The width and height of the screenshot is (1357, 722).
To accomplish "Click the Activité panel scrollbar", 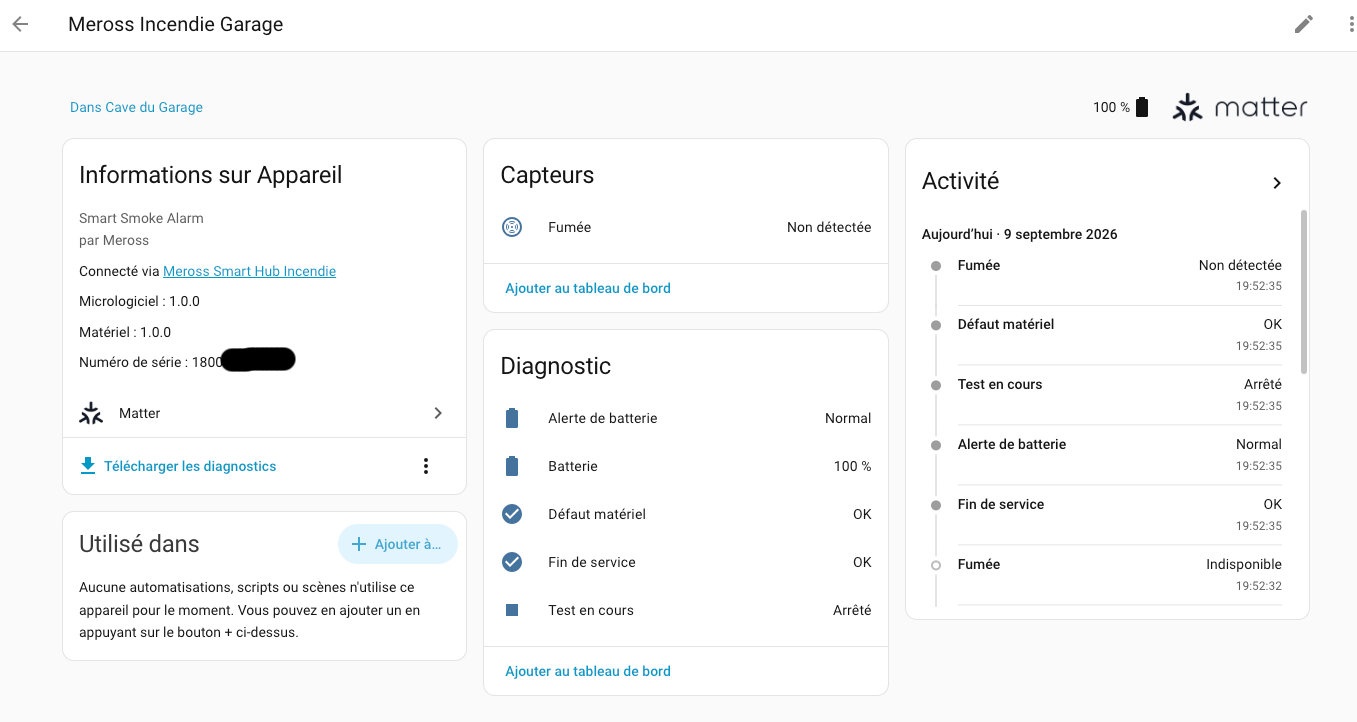I will coord(1303,292).
